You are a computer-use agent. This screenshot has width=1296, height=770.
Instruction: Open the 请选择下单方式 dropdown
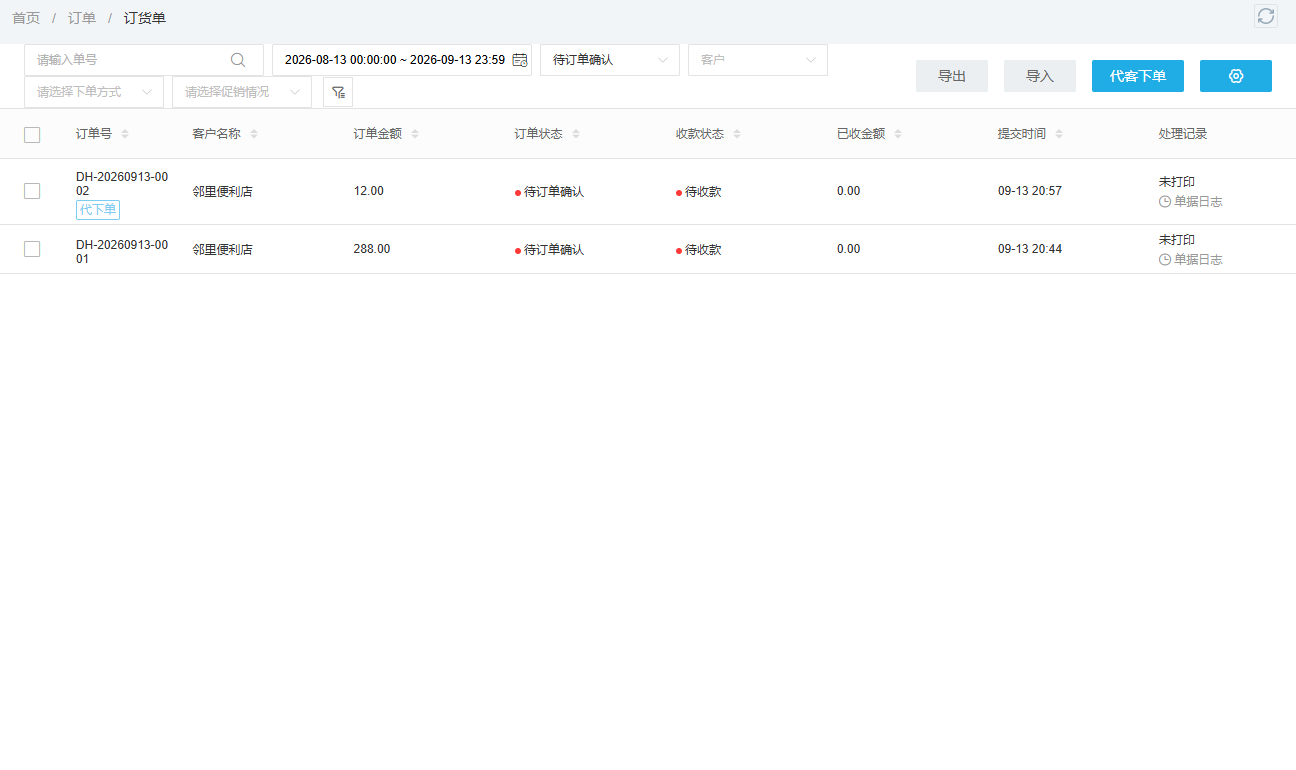click(94, 92)
